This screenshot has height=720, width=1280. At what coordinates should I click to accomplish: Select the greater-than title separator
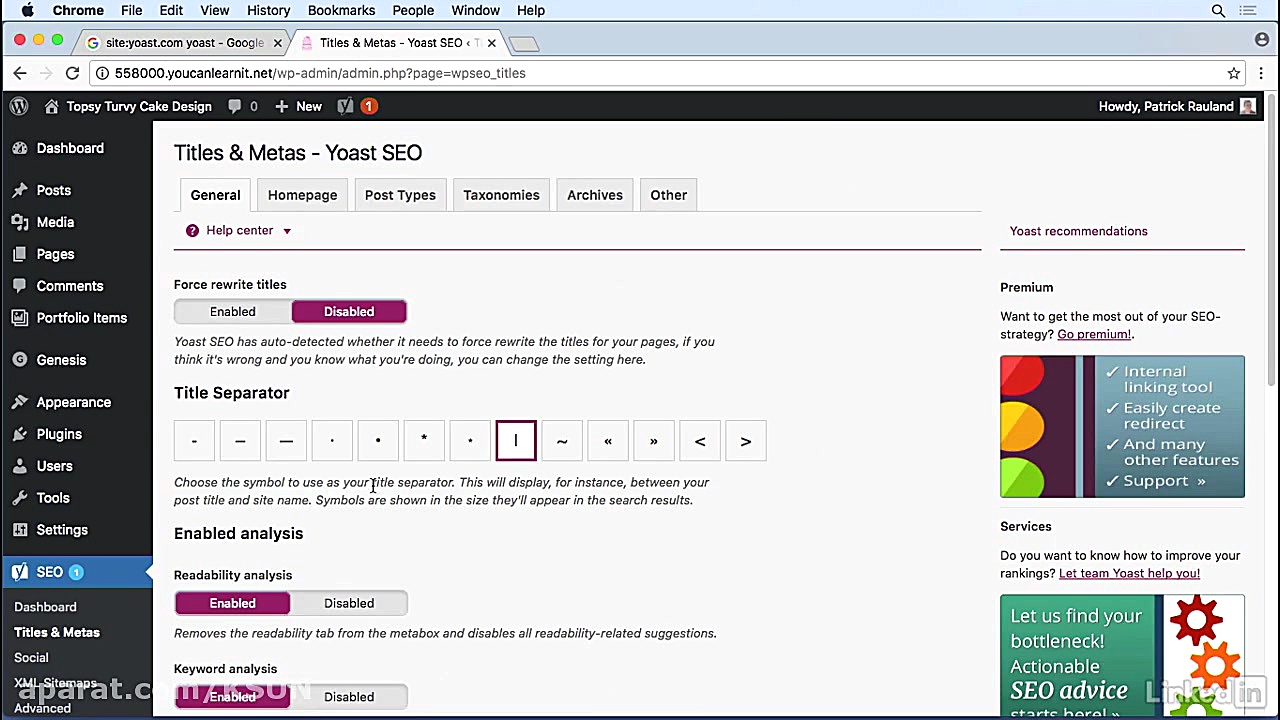746,441
